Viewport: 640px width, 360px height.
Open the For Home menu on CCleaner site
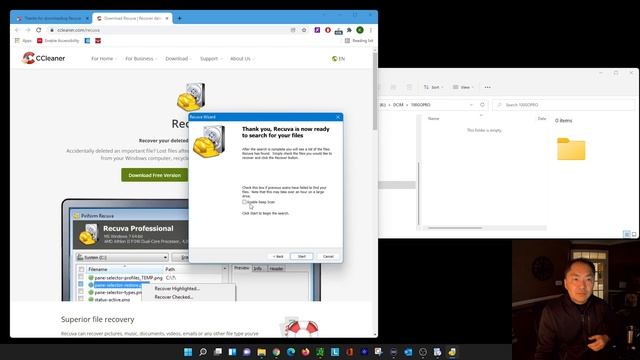pos(104,59)
